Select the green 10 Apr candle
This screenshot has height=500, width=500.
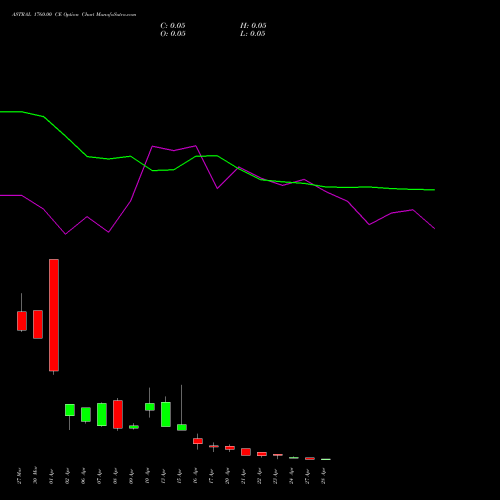(x=150, y=407)
